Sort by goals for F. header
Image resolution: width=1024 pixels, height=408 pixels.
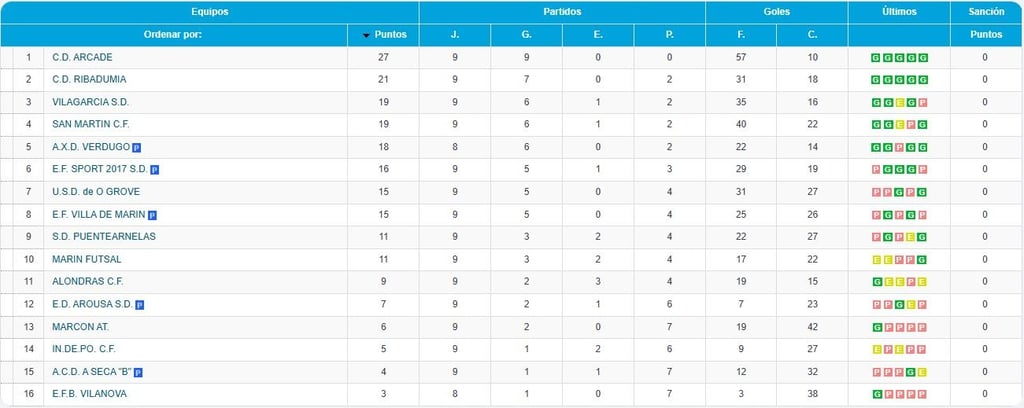[741, 35]
